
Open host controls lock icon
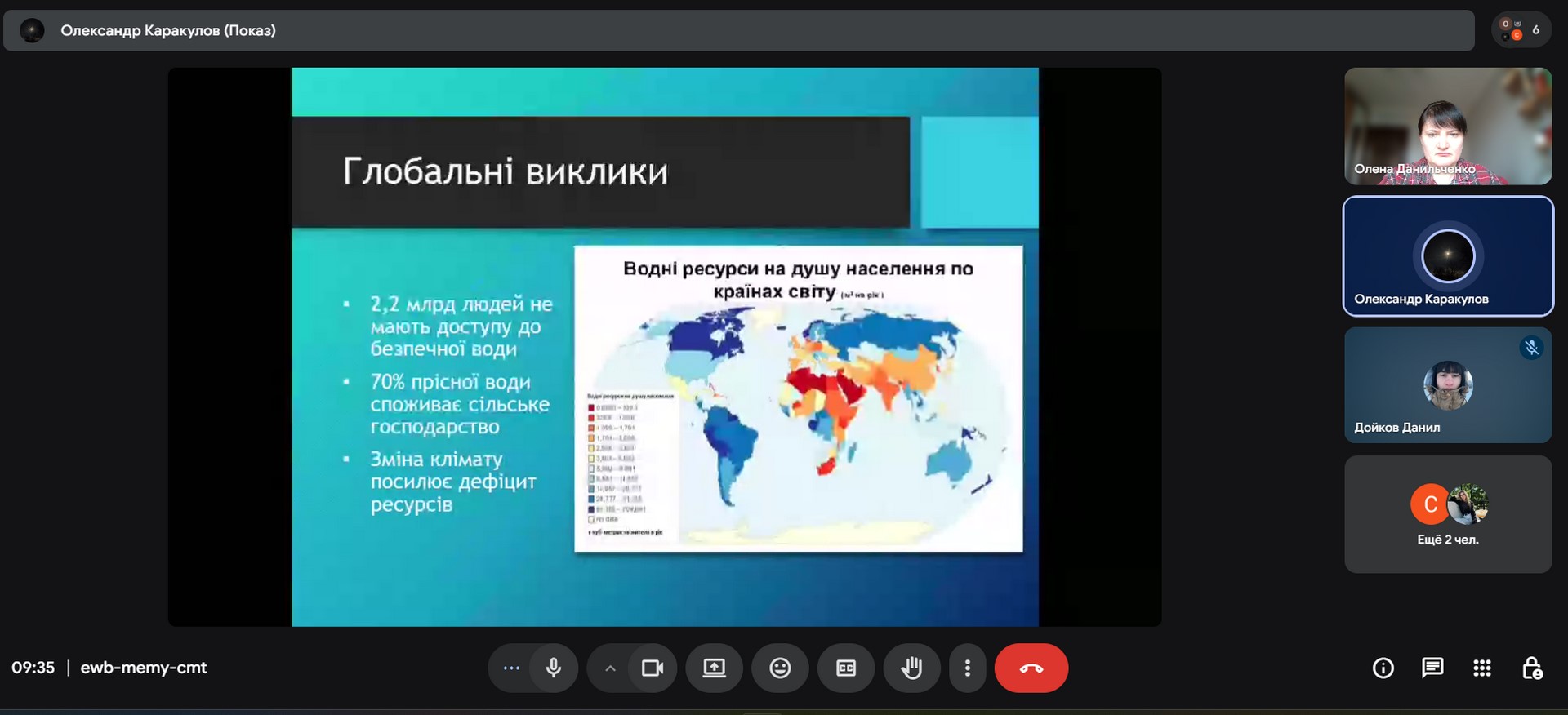coord(1532,668)
